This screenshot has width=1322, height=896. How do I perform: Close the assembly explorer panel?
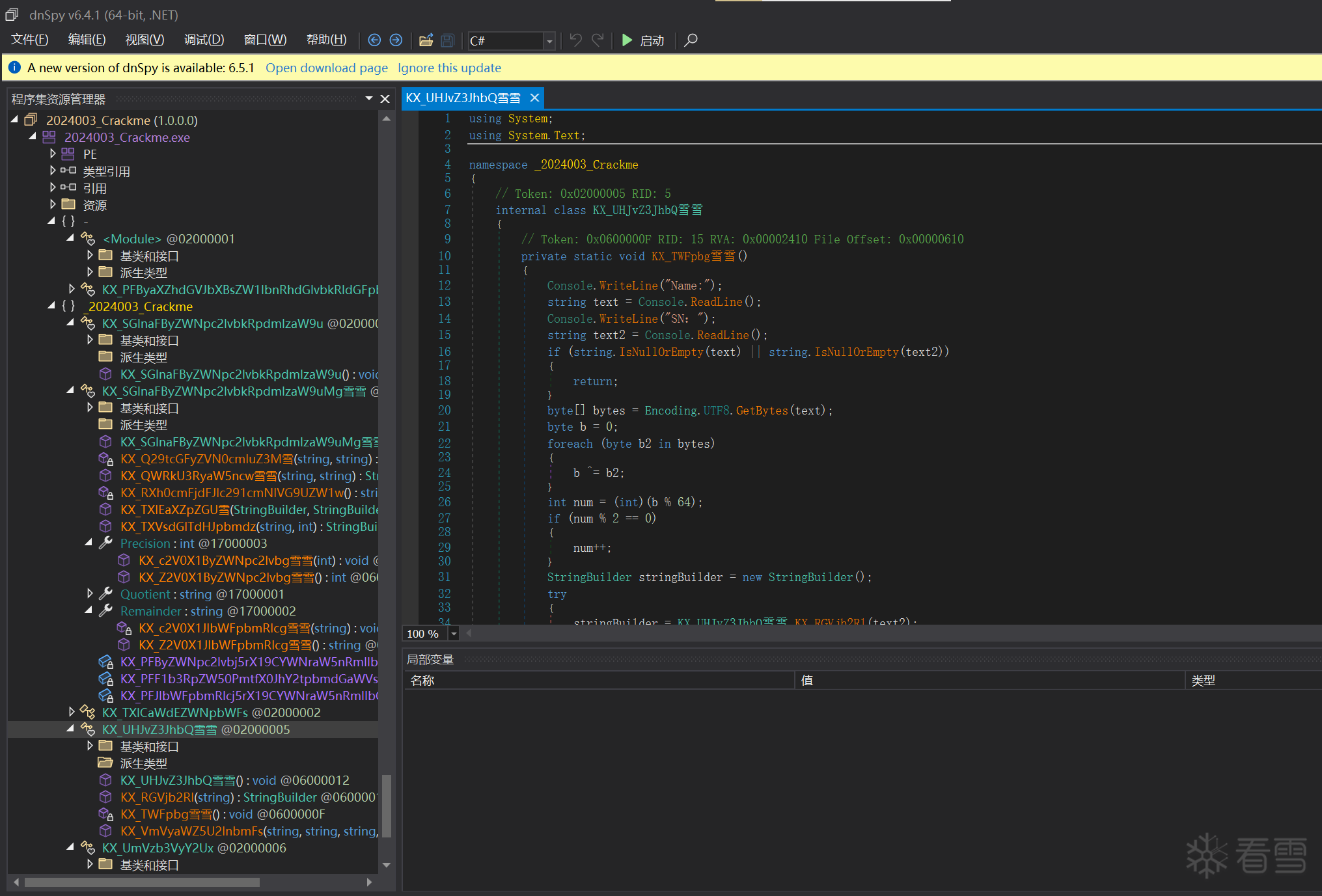(385, 99)
